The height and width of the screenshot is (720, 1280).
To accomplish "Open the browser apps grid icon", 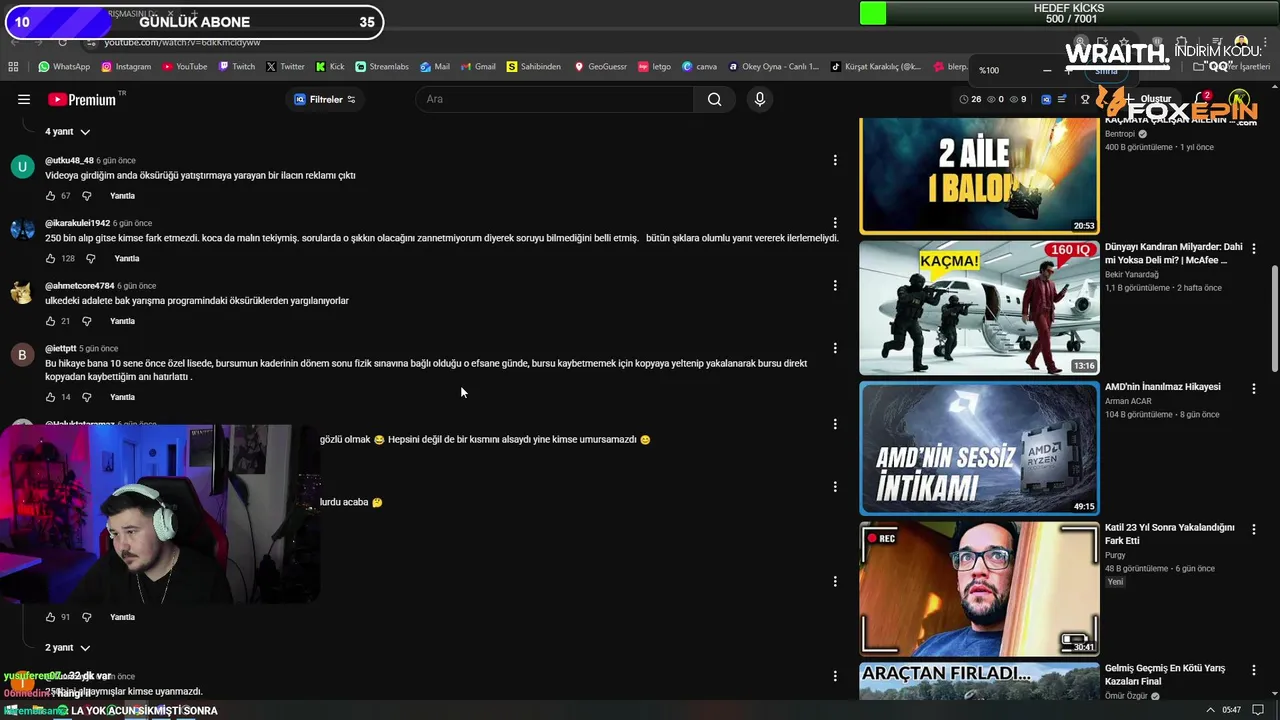I will tap(13, 67).
